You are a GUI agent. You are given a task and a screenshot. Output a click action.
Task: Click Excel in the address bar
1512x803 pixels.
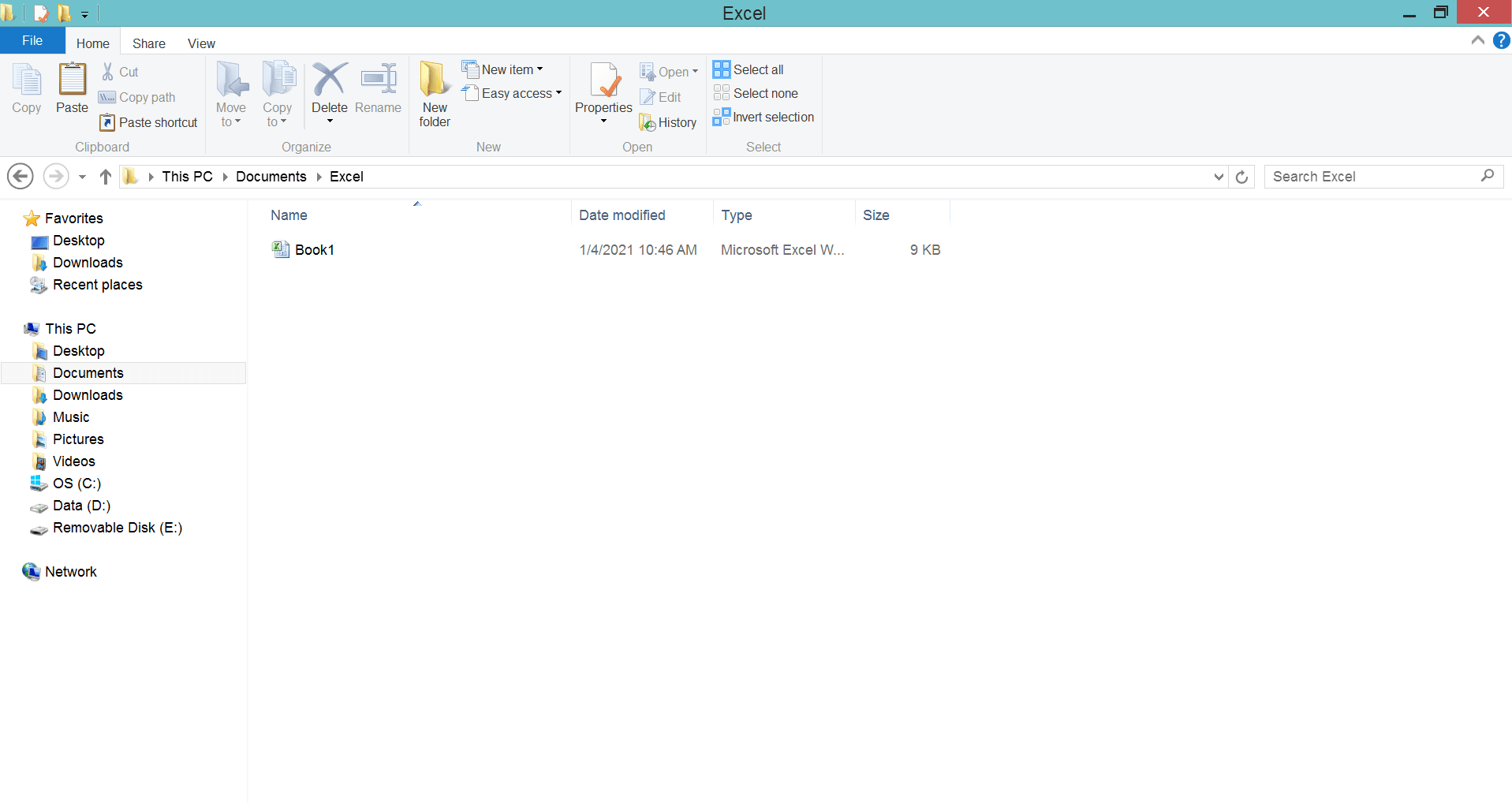(346, 177)
